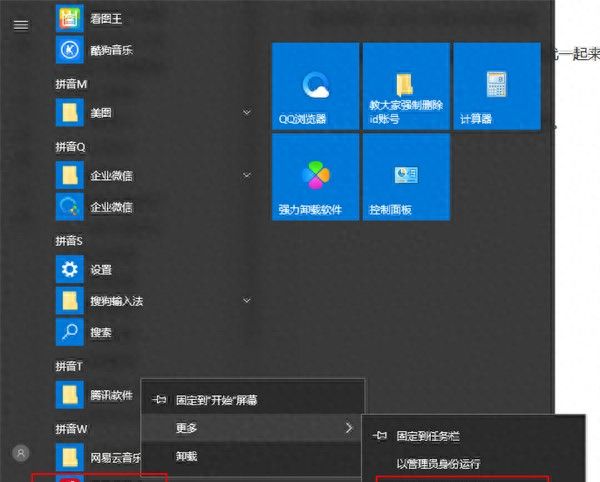Select 卸载 in the context menu
Viewport: 600px width, 482px height.
(253, 456)
